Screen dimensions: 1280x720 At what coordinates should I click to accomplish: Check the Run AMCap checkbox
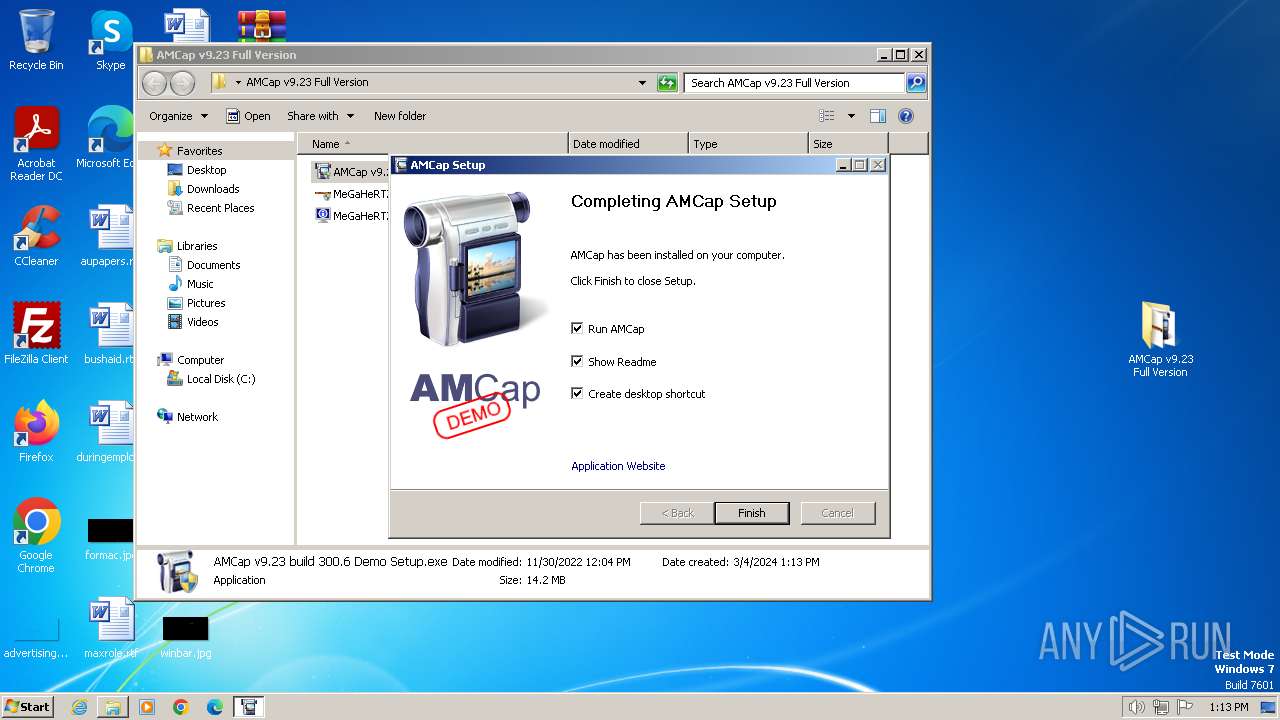pos(577,328)
